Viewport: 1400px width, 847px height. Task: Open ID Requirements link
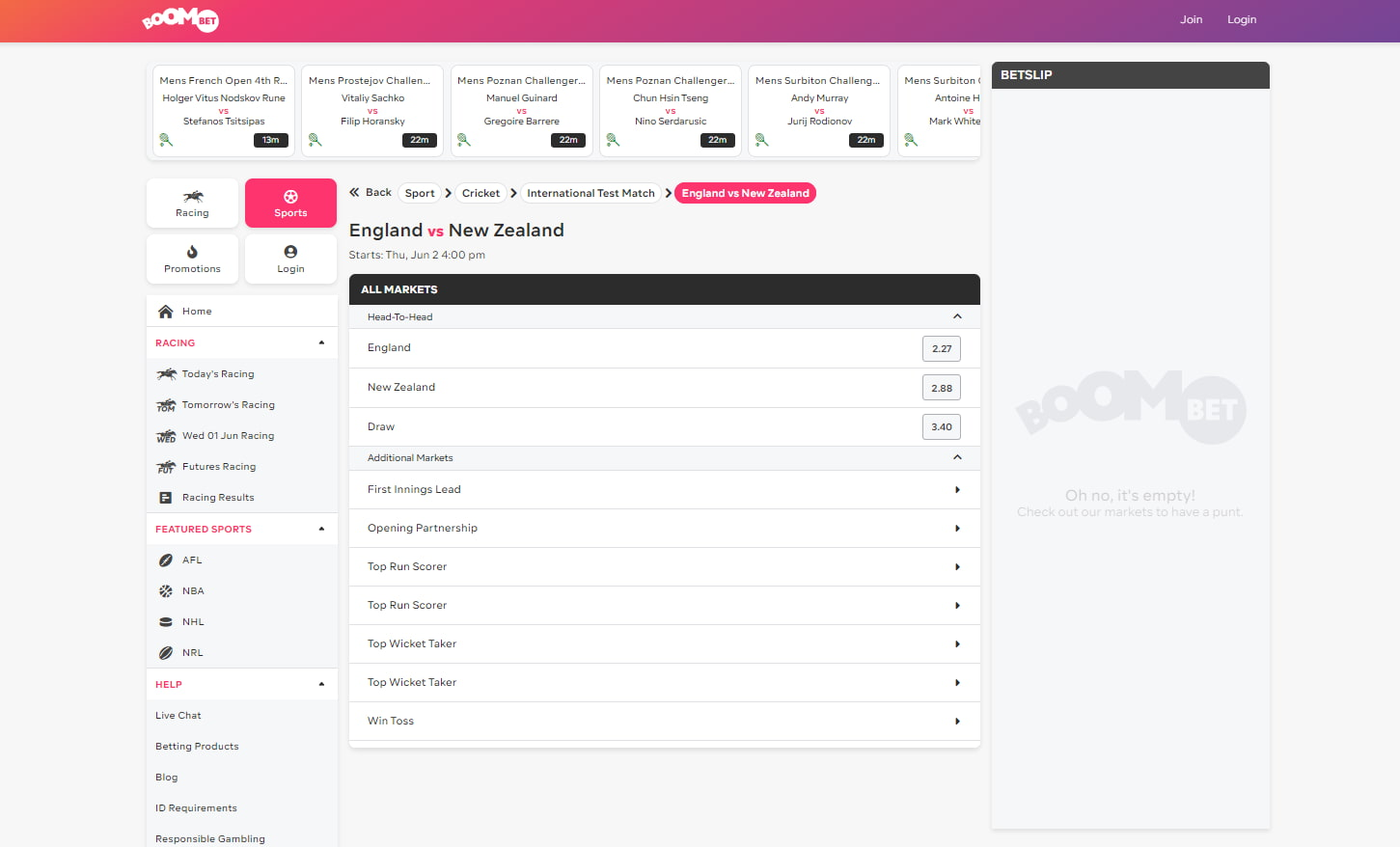[x=196, y=808]
